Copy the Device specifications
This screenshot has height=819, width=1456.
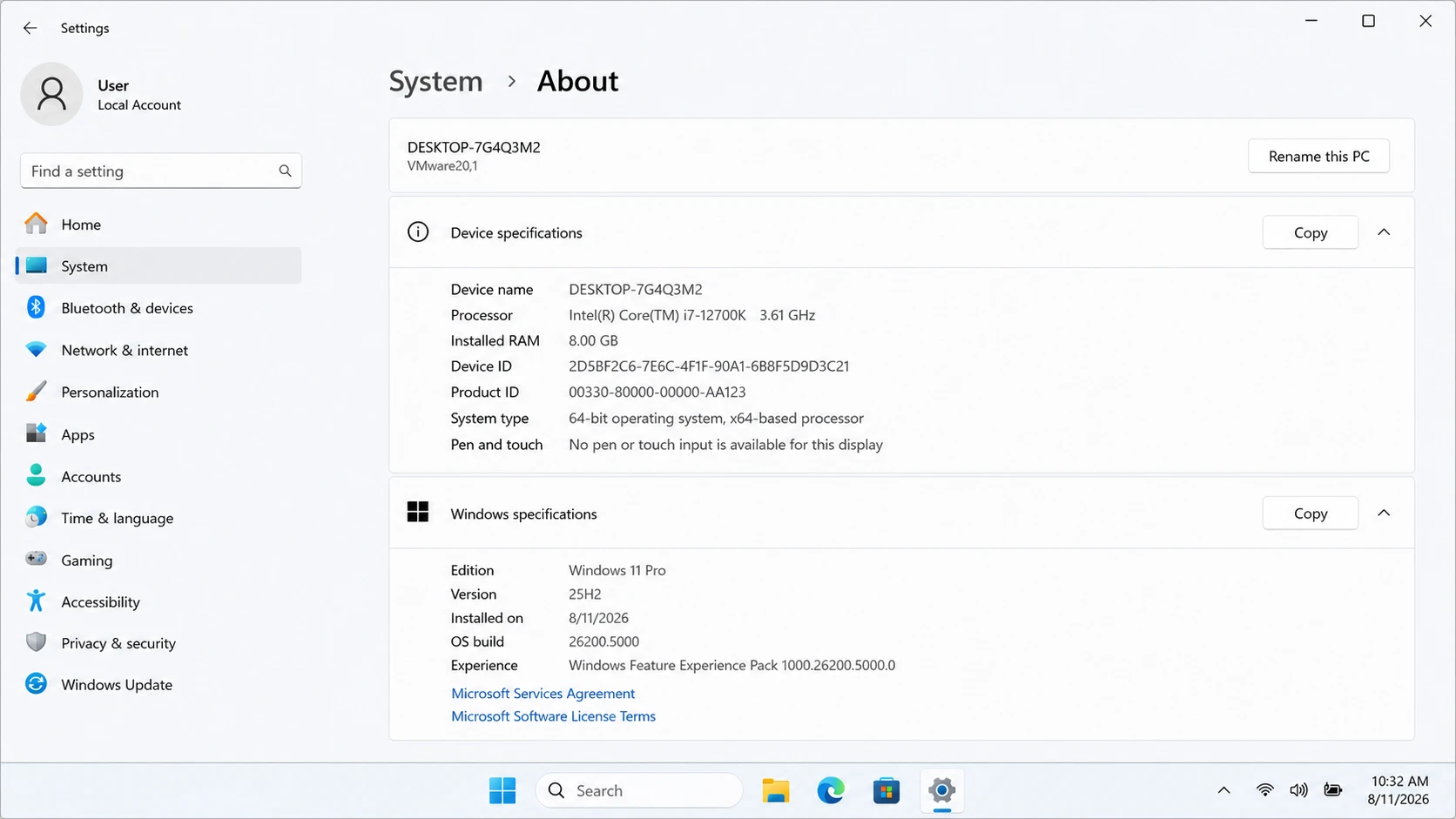click(x=1310, y=232)
